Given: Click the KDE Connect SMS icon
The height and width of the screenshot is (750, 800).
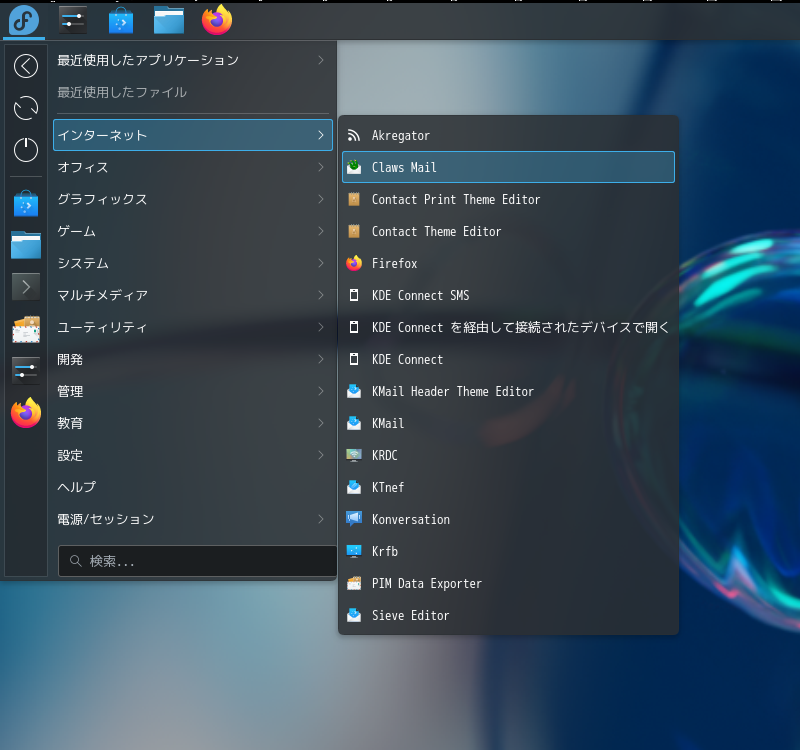Looking at the screenshot, I should pos(354,295).
